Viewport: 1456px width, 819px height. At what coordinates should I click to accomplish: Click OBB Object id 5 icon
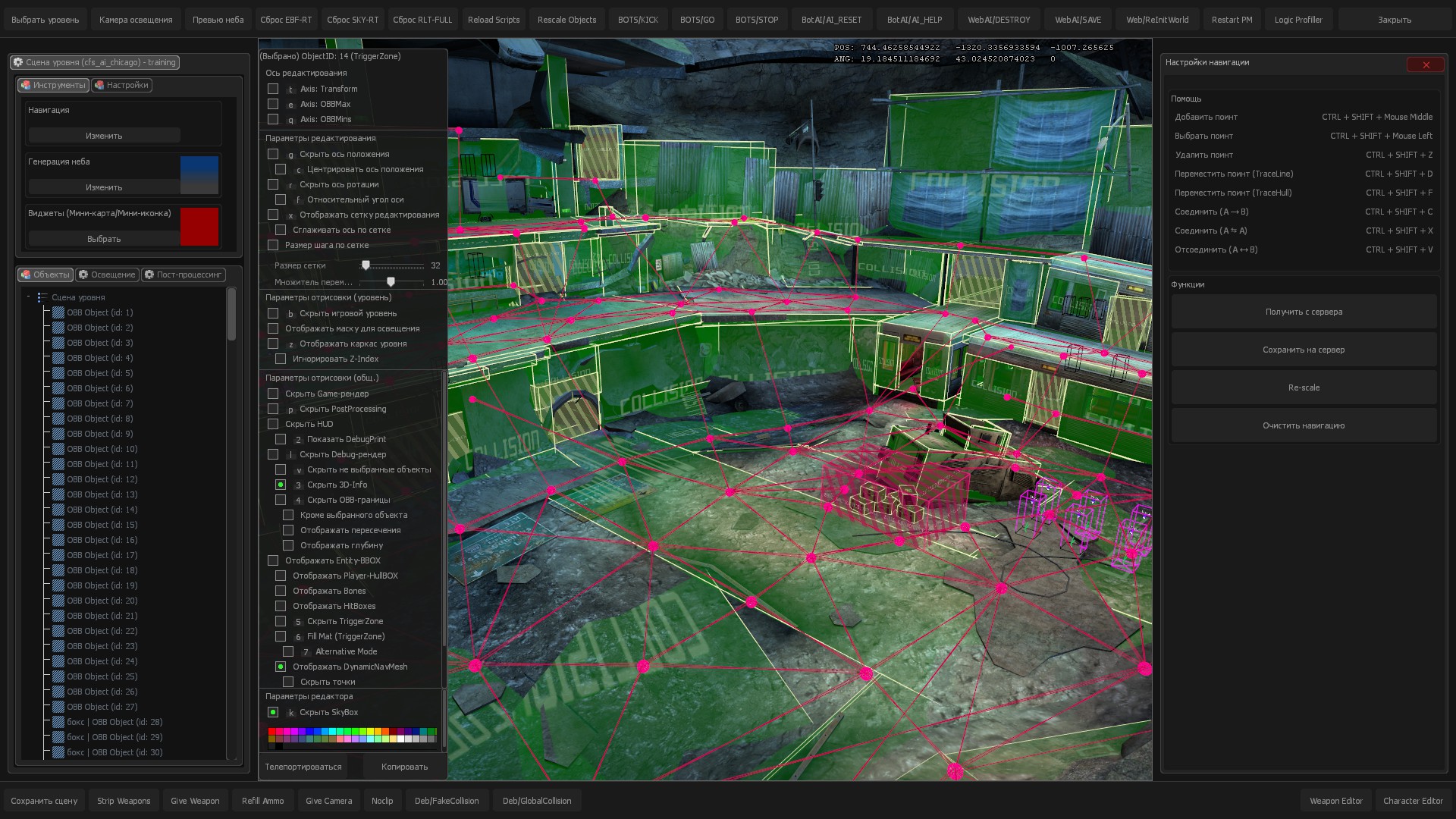click(x=58, y=373)
